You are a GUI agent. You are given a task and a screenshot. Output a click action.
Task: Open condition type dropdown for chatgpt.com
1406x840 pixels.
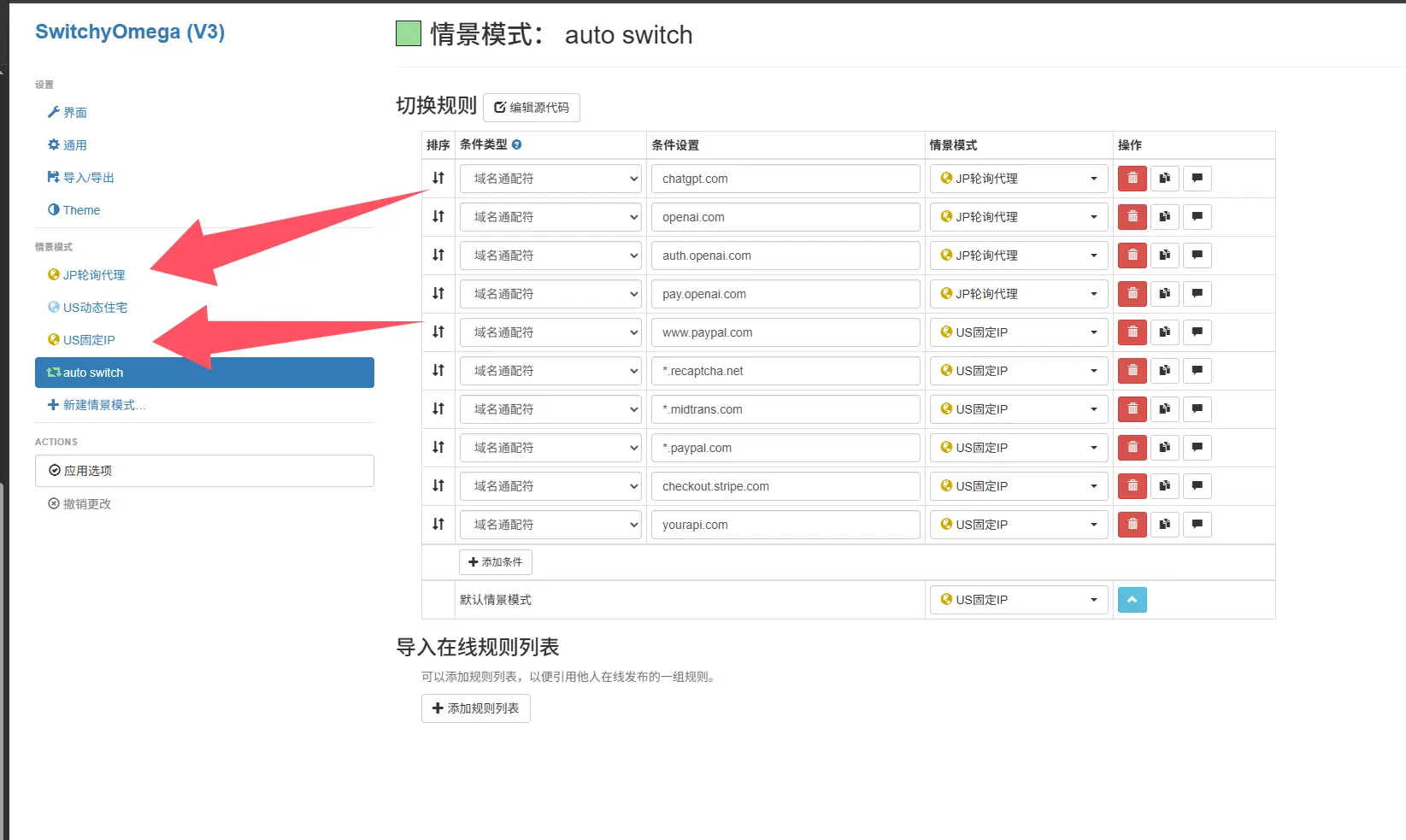[x=550, y=179]
